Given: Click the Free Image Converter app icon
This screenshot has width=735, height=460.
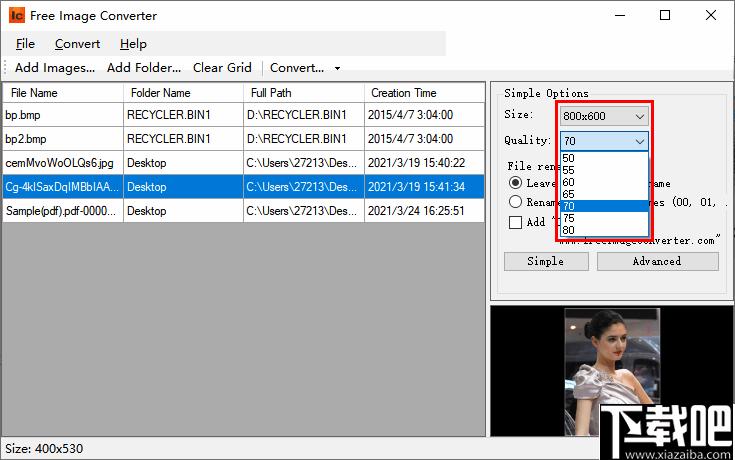Looking at the screenshot, I should [16, 16].
